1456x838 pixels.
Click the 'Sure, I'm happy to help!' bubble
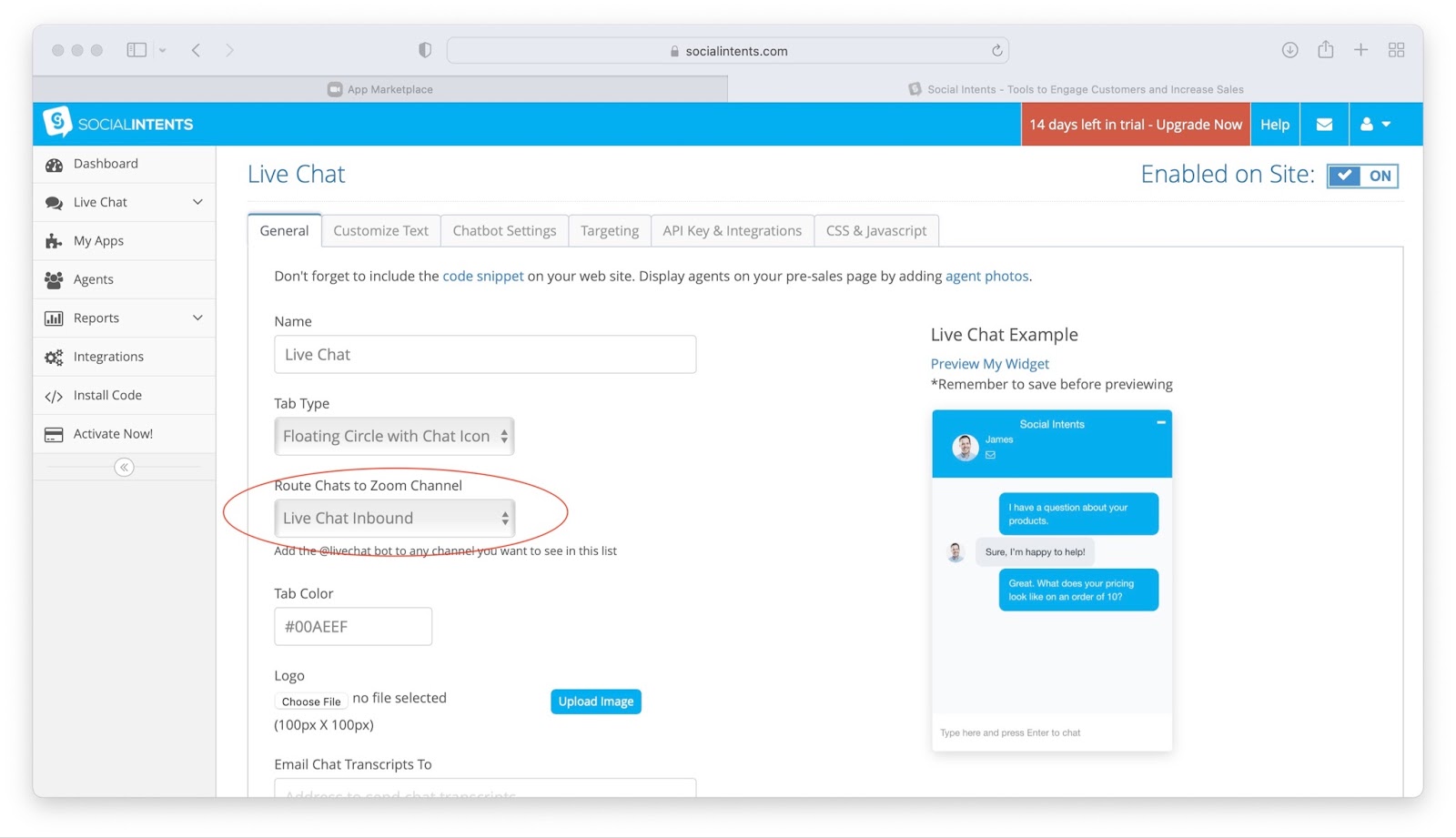[x=1036, y=551]
